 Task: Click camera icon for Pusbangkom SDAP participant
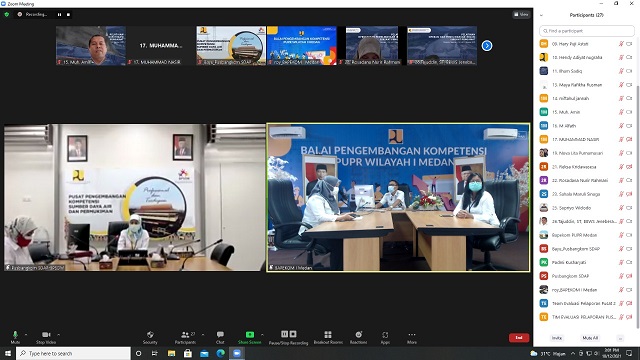(629, 276)
